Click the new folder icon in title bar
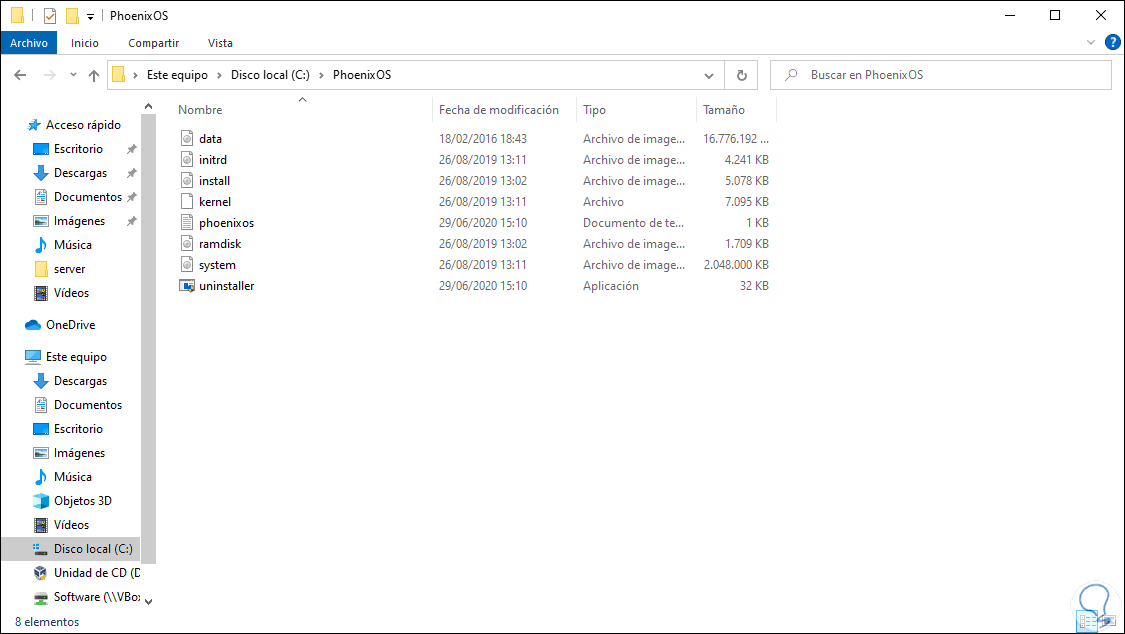Viewport: 1125px width, 634px height. click(72, 16)
